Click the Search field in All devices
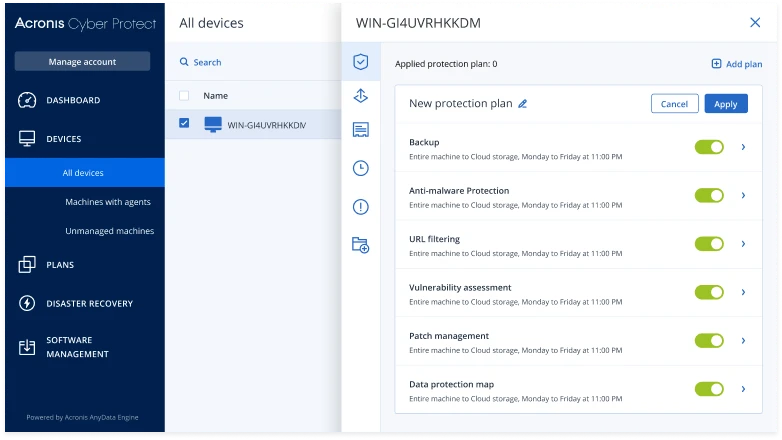 [253, 62]
